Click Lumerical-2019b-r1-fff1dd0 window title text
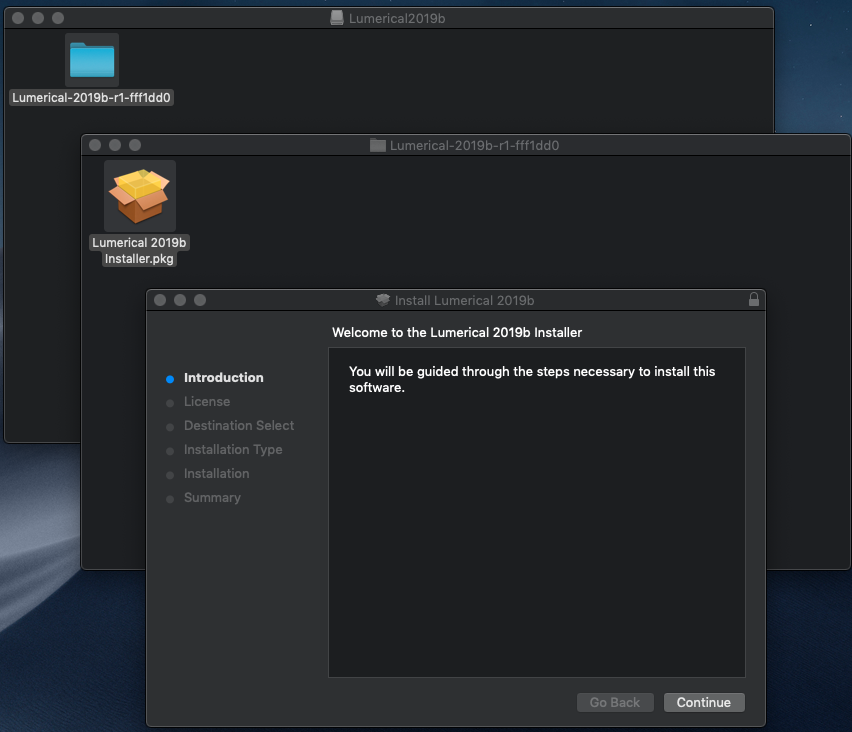Screen dimensions: 852x732 point(474,146)
